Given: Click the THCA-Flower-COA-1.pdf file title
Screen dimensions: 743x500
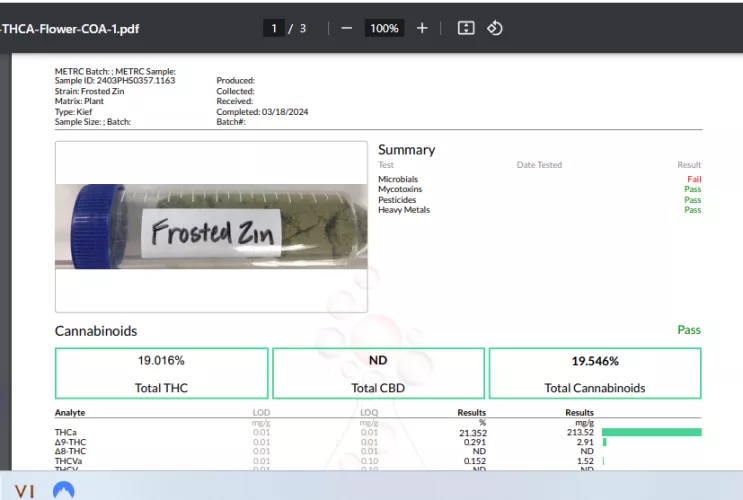Looking at the screenshot, I should coord(70,28).
